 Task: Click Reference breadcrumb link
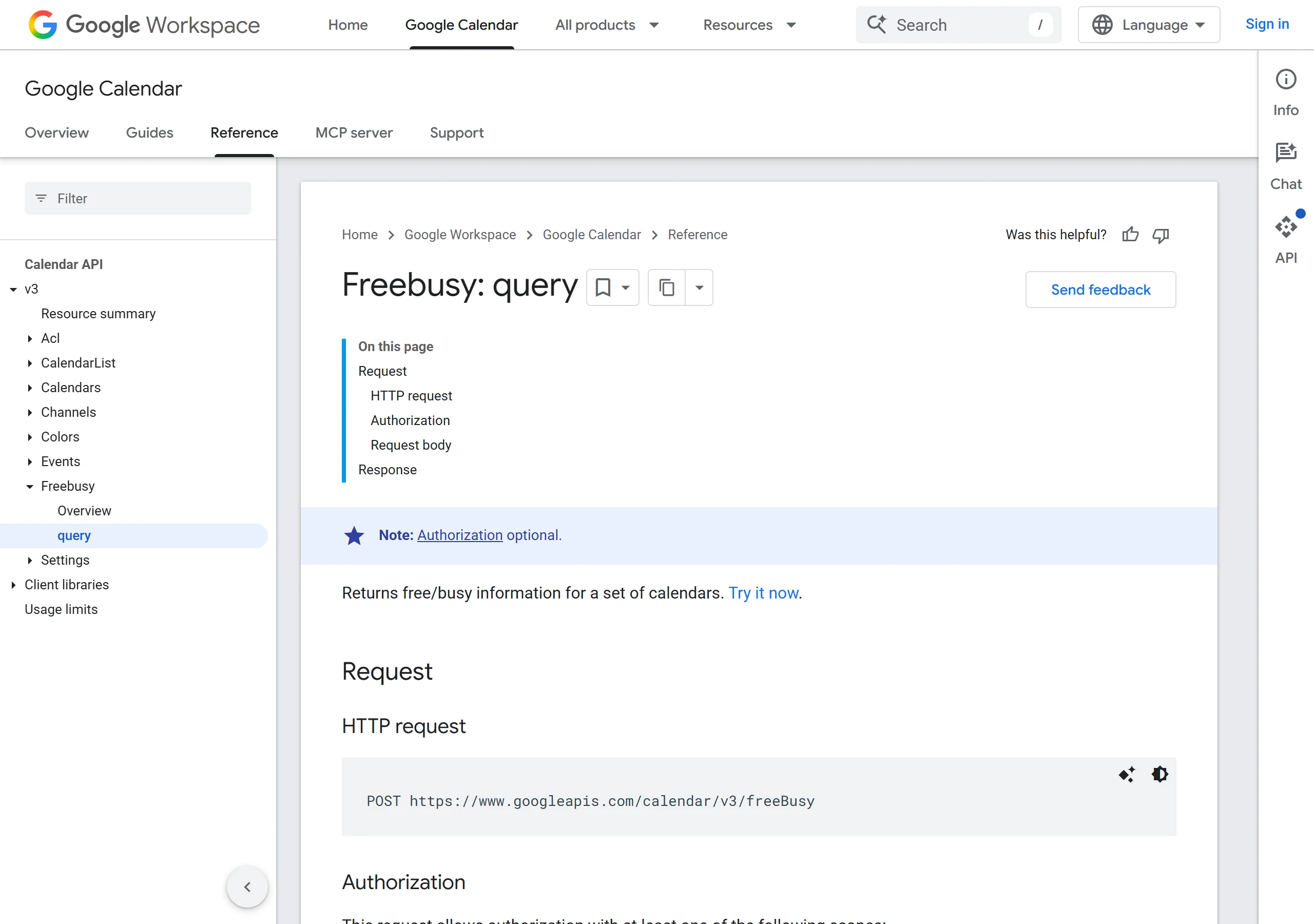(x=698, y=235)
